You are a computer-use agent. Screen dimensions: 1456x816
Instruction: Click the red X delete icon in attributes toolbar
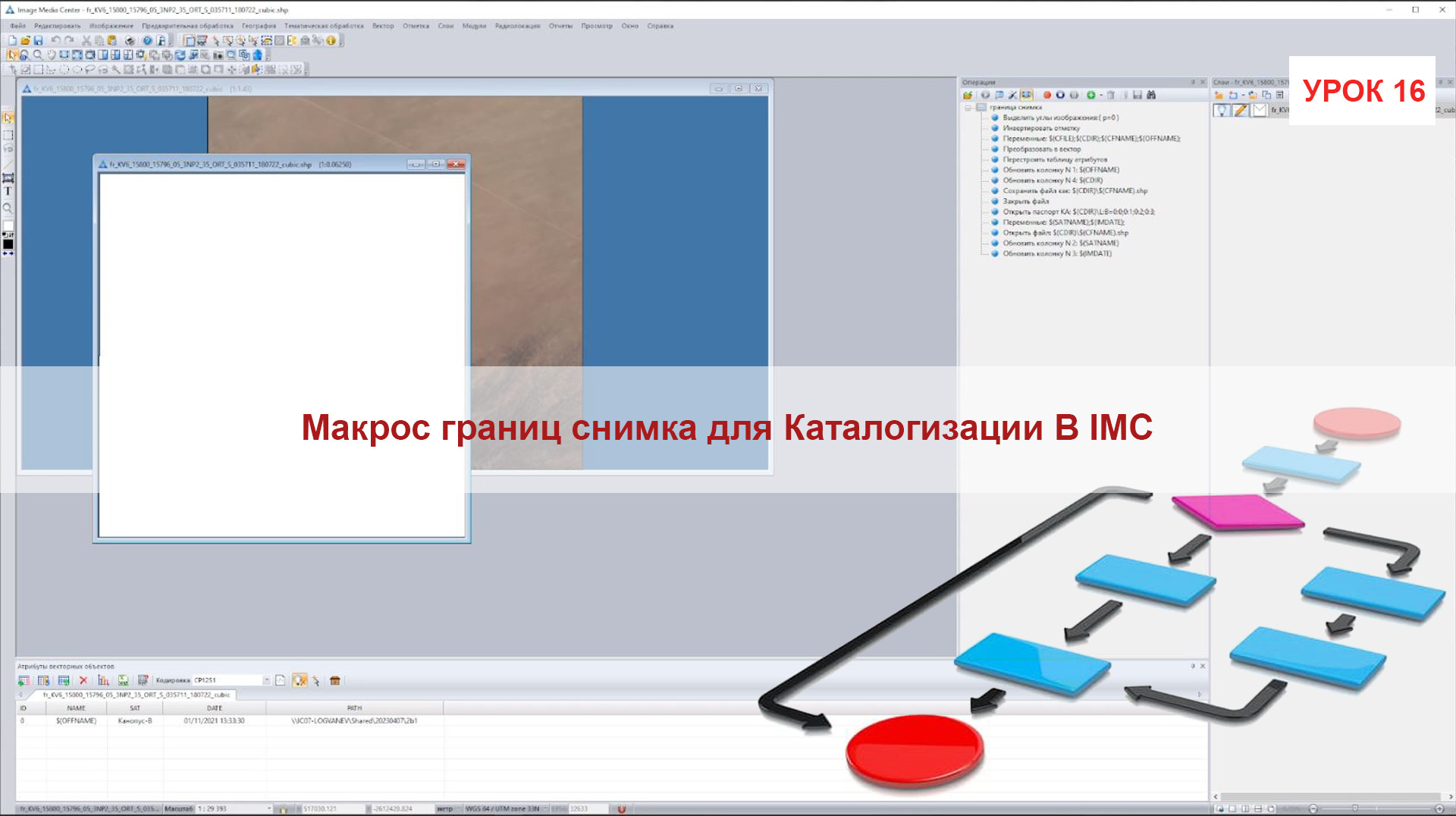click(x=83, y=680)
